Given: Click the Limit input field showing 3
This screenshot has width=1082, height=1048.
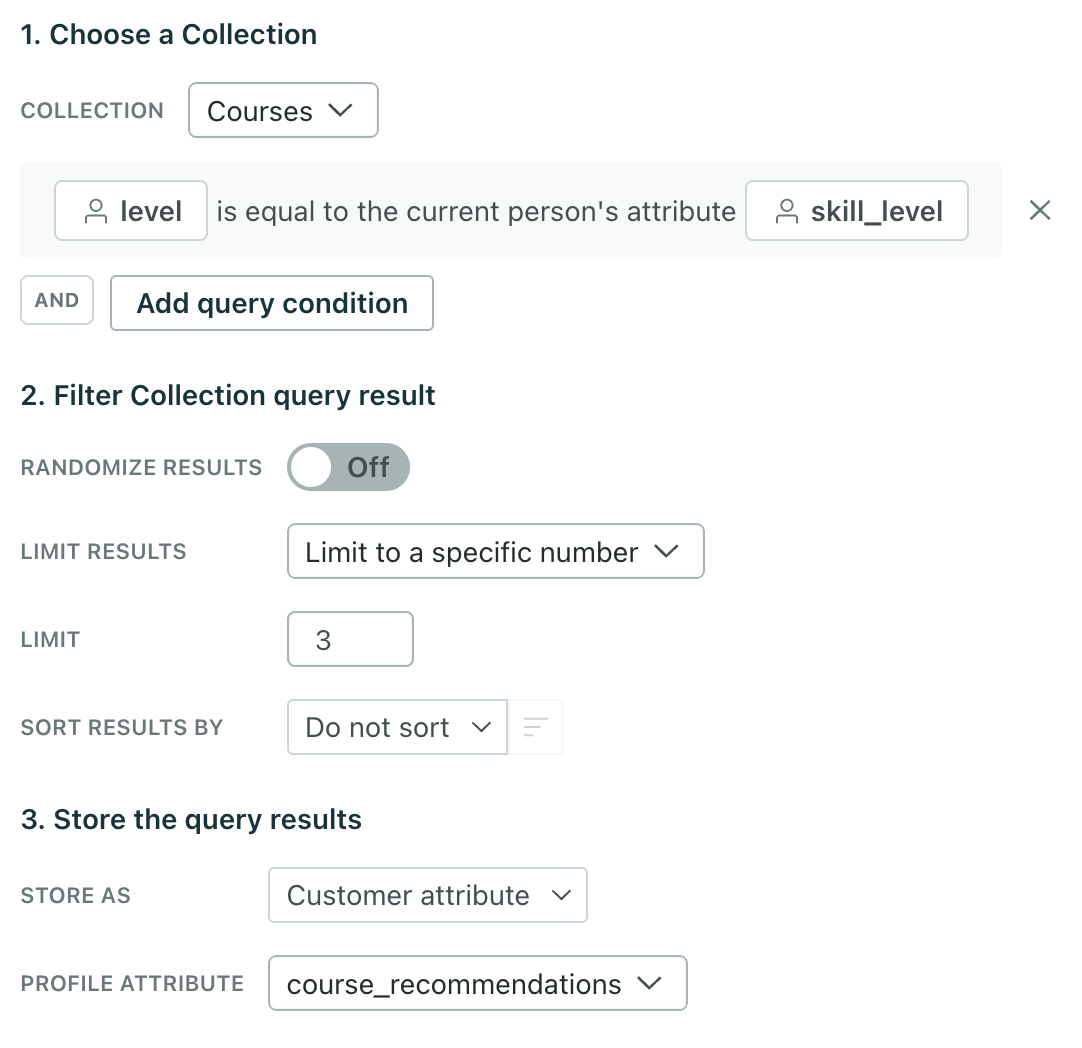Looking at the screenshot, I should click(350, 639).
